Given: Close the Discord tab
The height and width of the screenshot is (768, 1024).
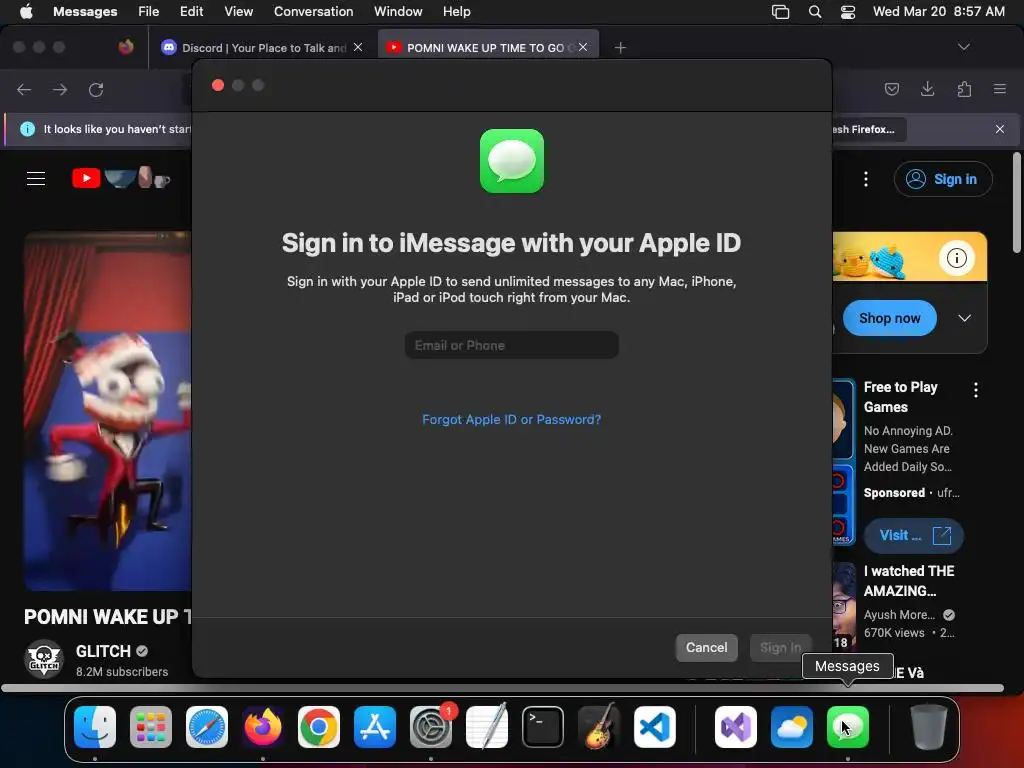Looking at the screenshot, I should pyautogui.click(x=358, y=47).
